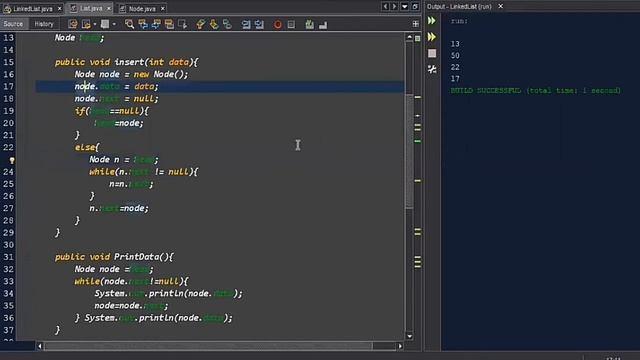Click Find Previous Occurrence icon
This screenshot has height=360, width=640.
coord(143,24)
